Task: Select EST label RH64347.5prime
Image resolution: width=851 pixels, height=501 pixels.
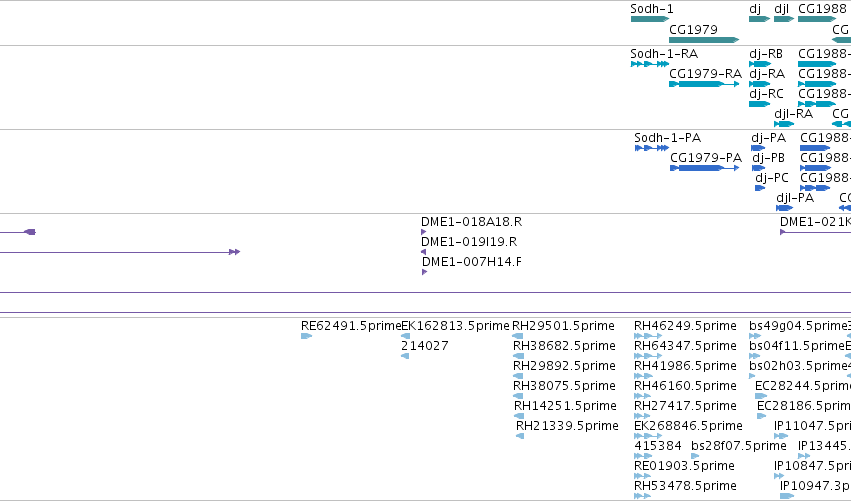Action: pyautogui.click(x=685, y=346)
